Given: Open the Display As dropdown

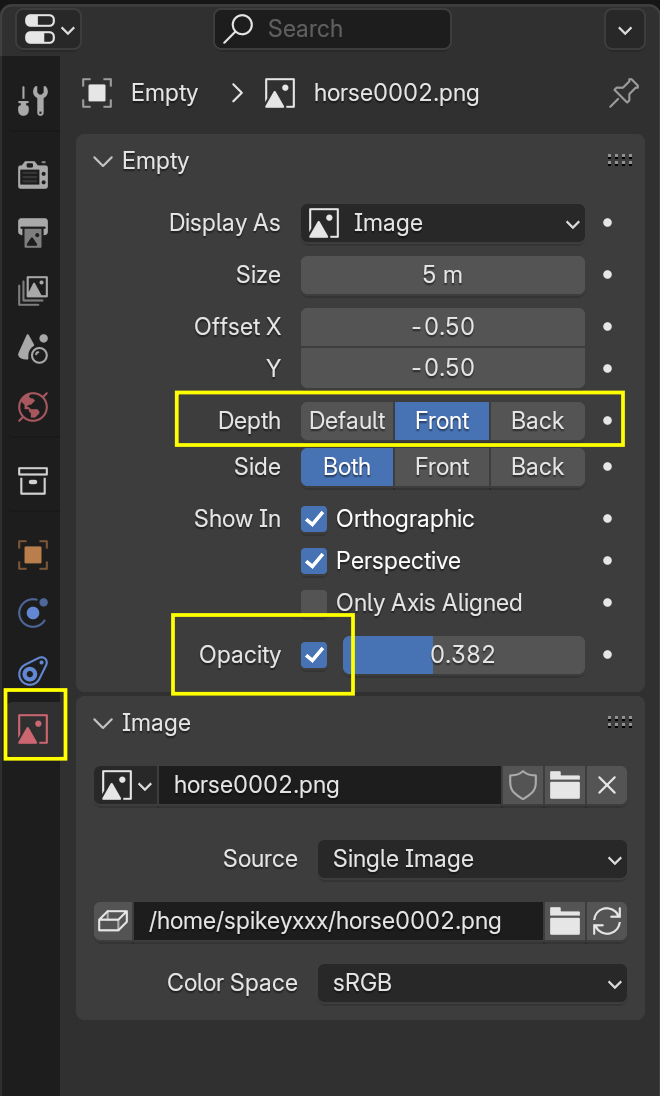Looking at the screenshot, I should [x=443, y=223].
